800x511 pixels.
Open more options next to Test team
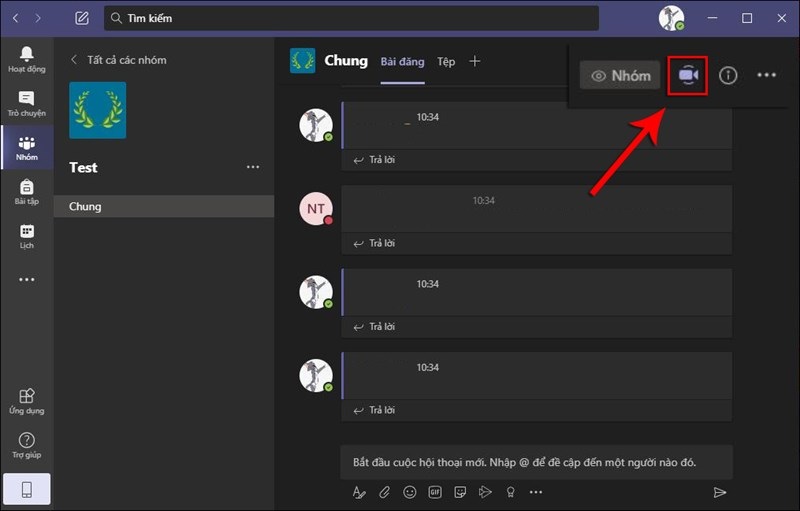(x=253, y=167)
